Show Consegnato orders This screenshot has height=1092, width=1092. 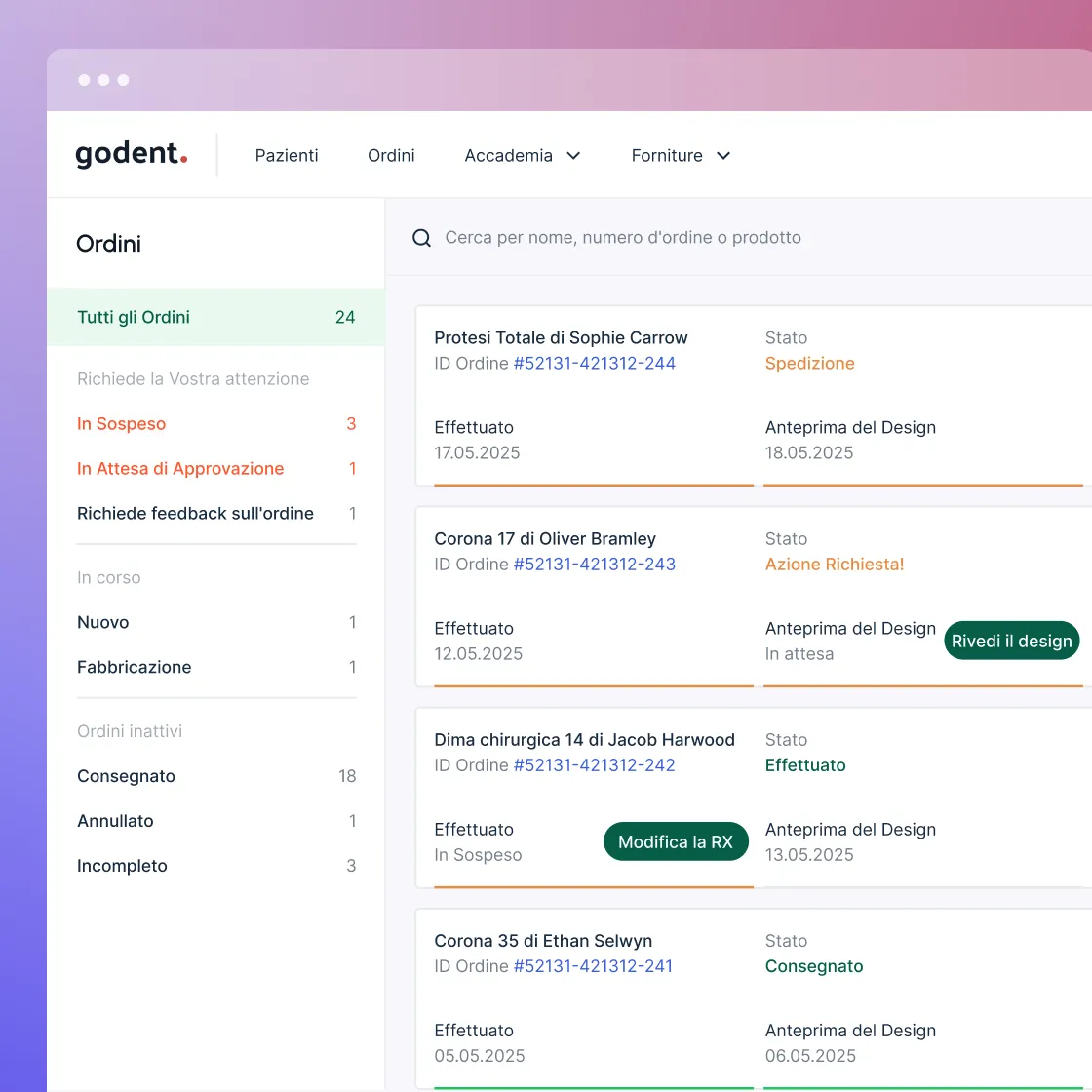(215, 776)
